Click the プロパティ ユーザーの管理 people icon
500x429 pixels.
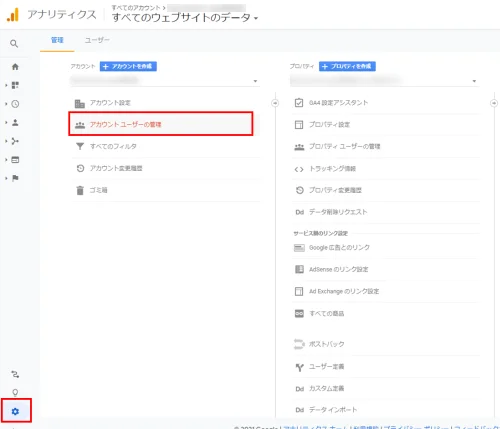(299, 147)
